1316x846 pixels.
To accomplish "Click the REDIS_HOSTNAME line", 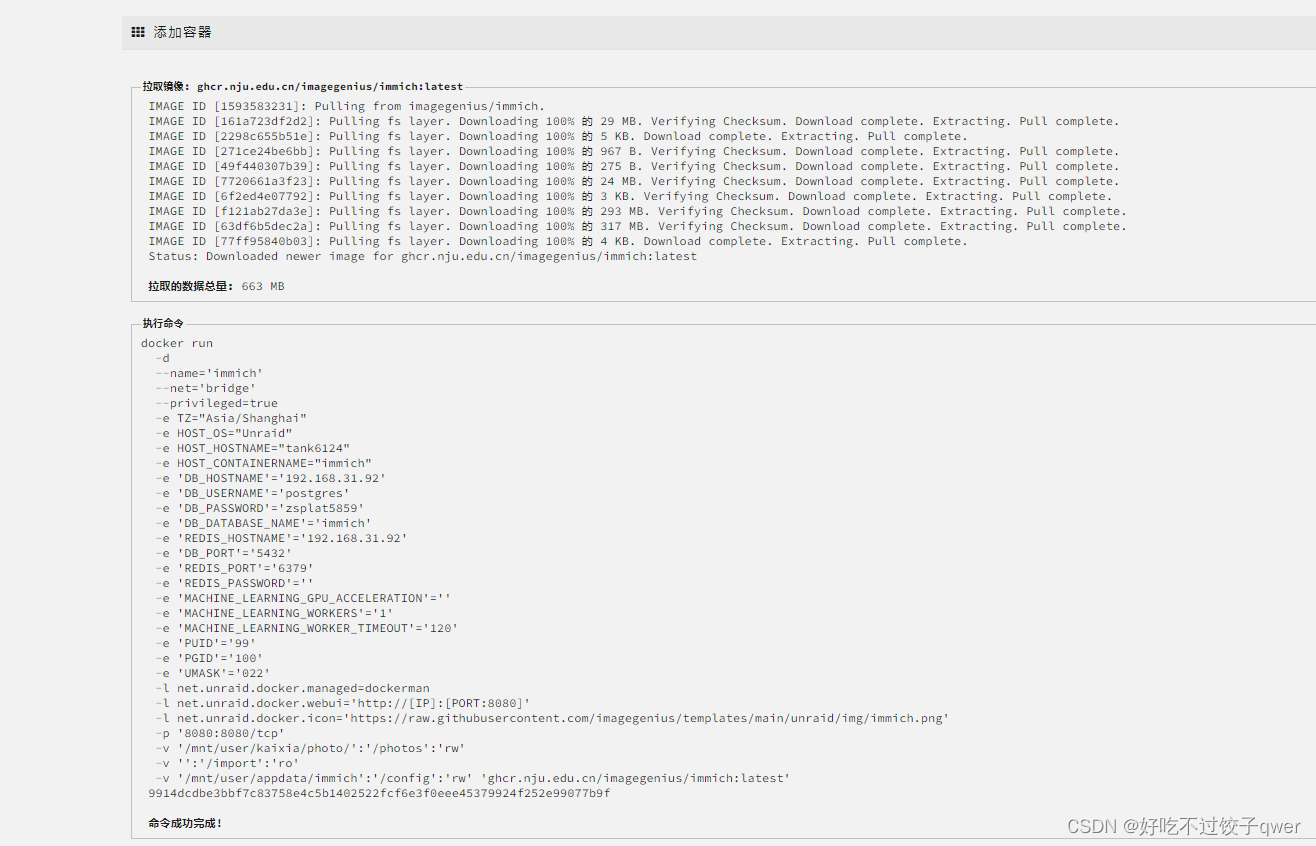I will click(x=282, y=538).
